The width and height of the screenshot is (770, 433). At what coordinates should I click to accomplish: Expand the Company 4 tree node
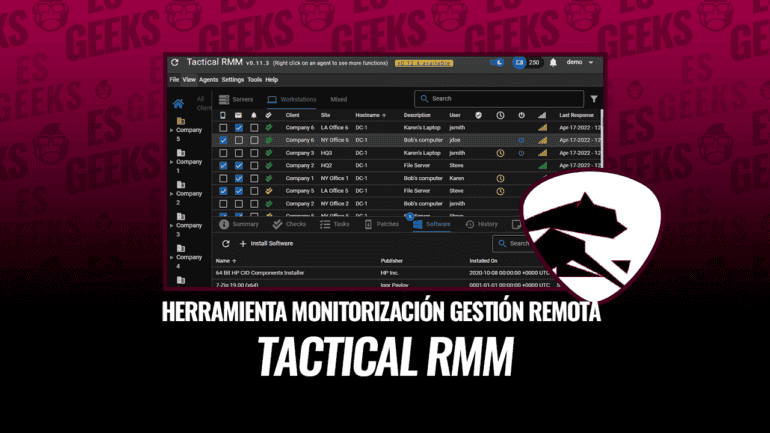(x=171, y=257)
